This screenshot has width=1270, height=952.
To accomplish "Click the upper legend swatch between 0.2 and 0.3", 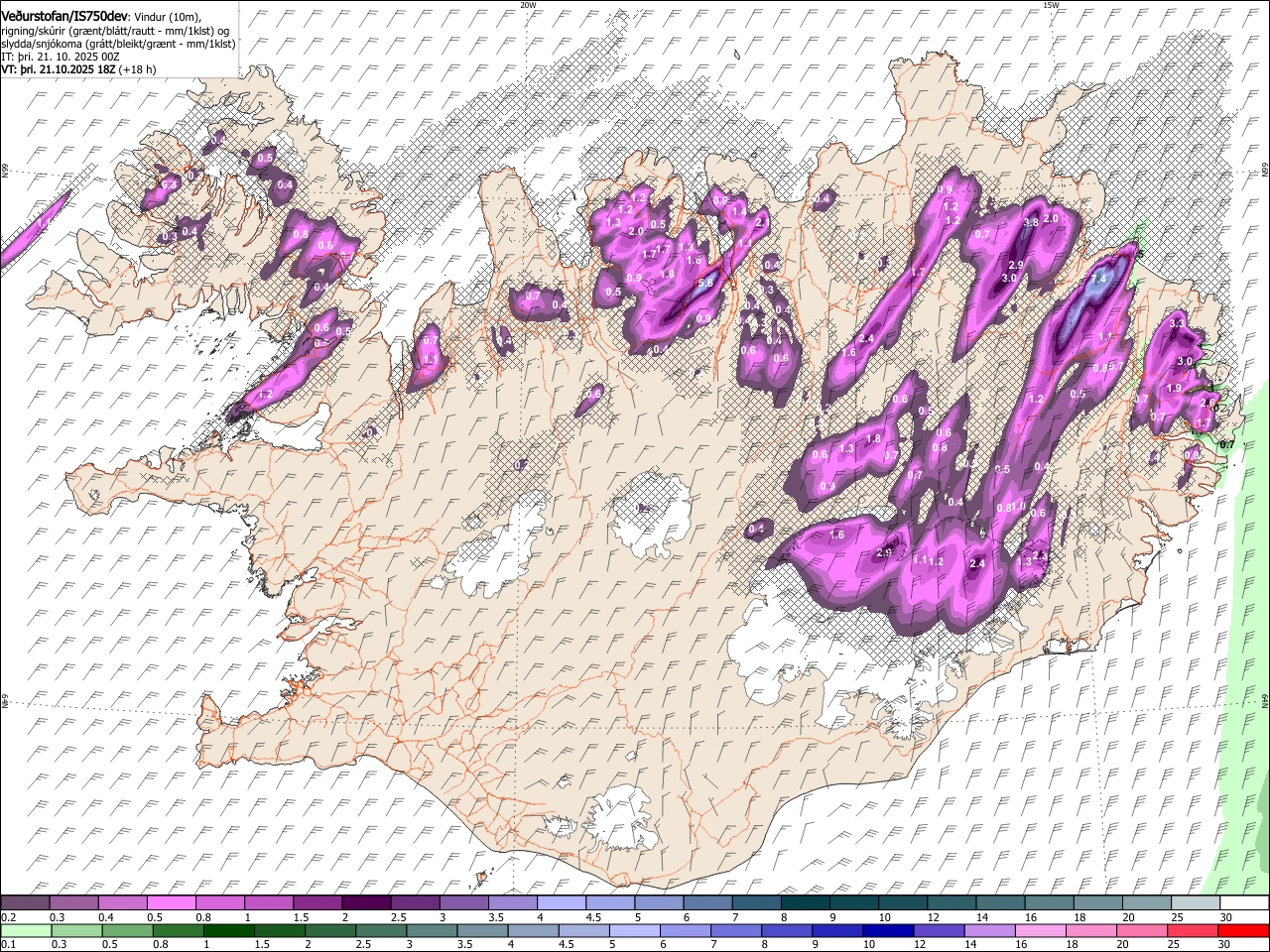I will coord(27,902).
